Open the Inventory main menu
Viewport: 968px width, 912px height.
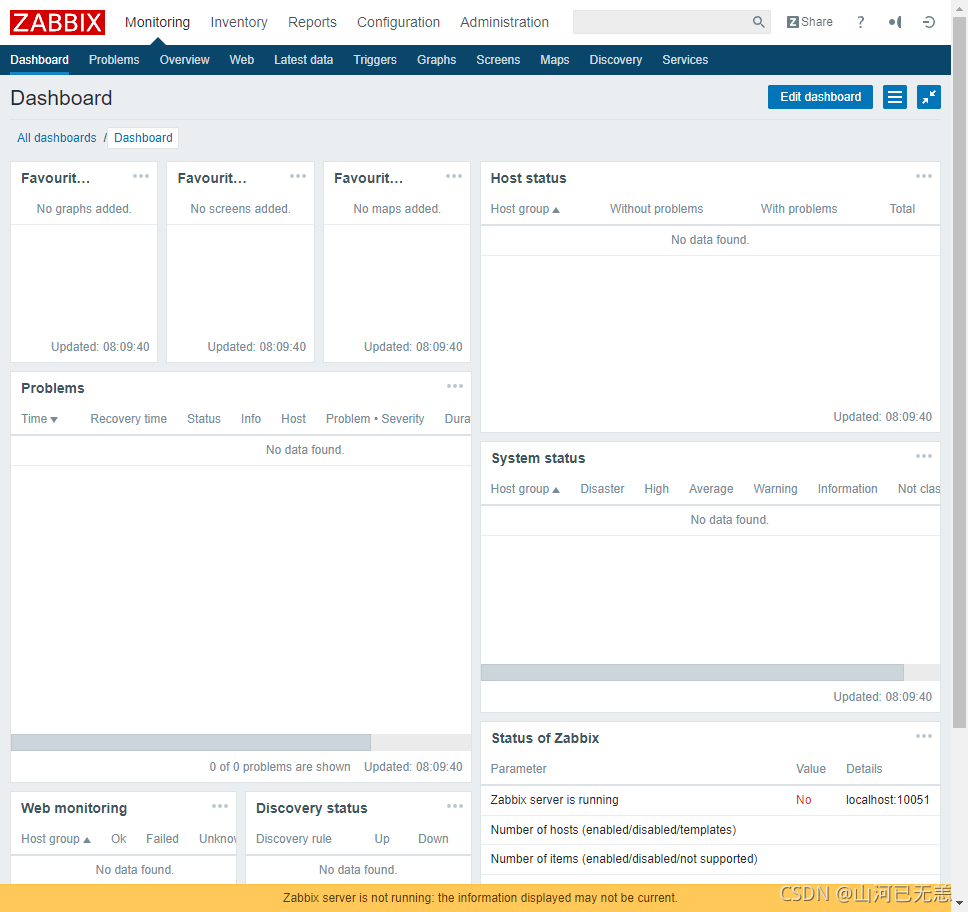(239, 22)
